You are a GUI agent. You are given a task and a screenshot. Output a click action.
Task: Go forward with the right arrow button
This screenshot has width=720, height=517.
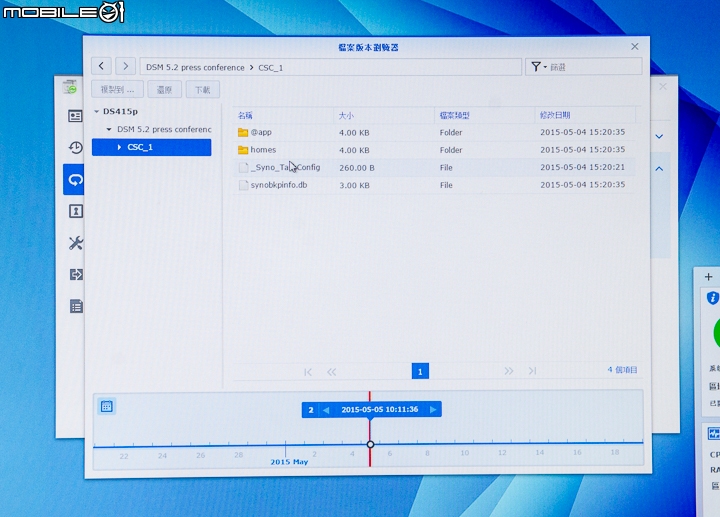(125, 66)
